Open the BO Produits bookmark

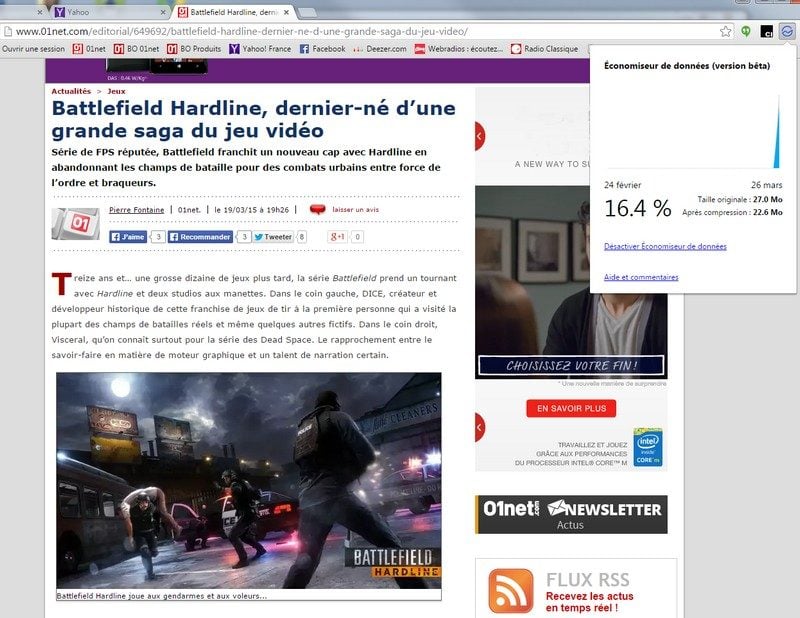(x=194, y=49)
